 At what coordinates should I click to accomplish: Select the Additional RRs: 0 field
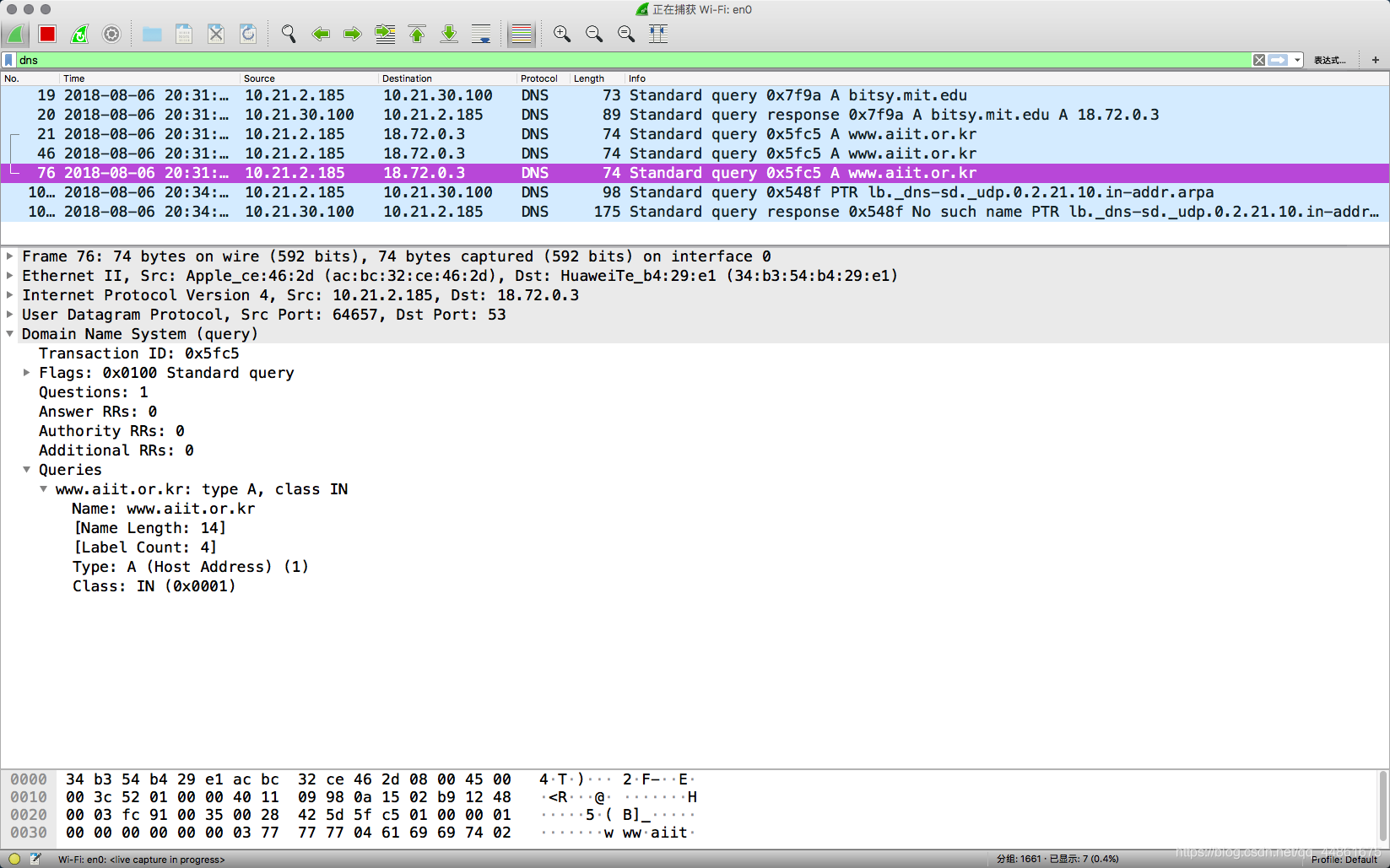(x=116, y=450)
